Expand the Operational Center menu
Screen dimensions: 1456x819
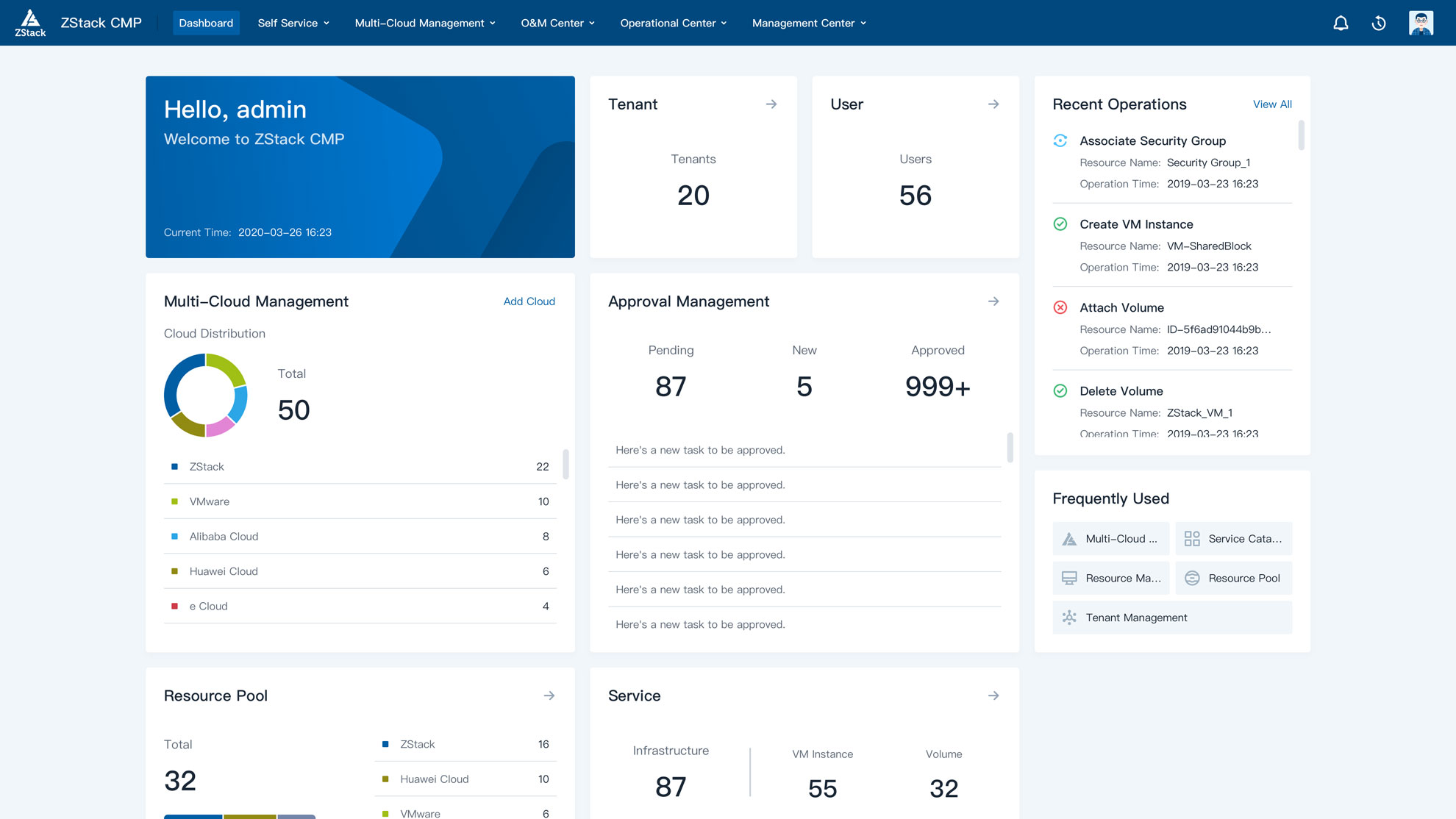[x=674, y=23]
